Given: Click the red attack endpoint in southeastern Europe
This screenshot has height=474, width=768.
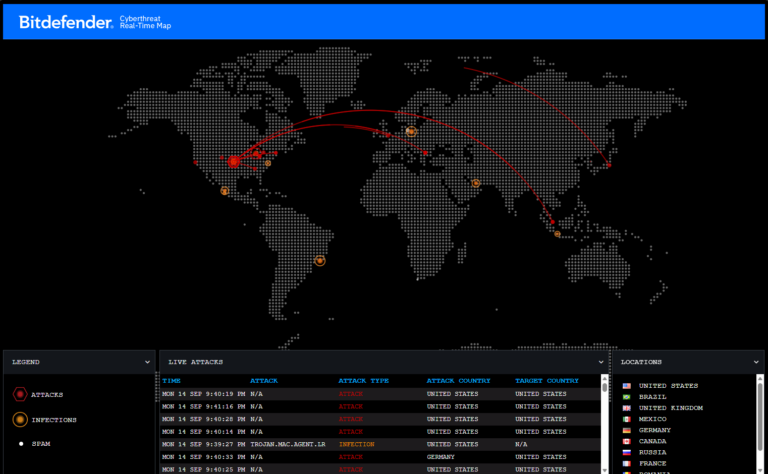Looking at the screenshot, I should [425, 153].
